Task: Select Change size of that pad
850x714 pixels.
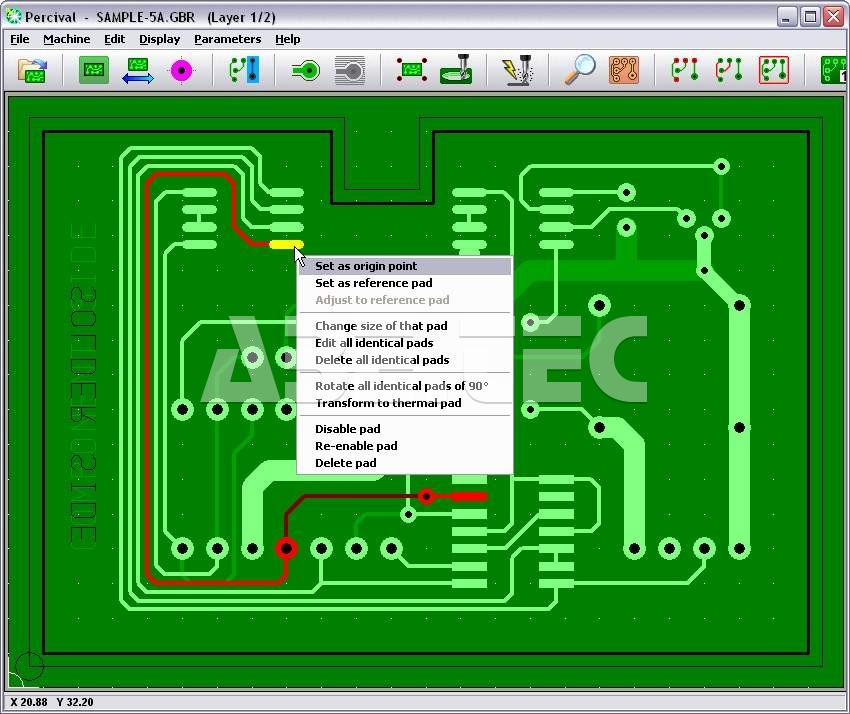Action: tap(405, 326)
